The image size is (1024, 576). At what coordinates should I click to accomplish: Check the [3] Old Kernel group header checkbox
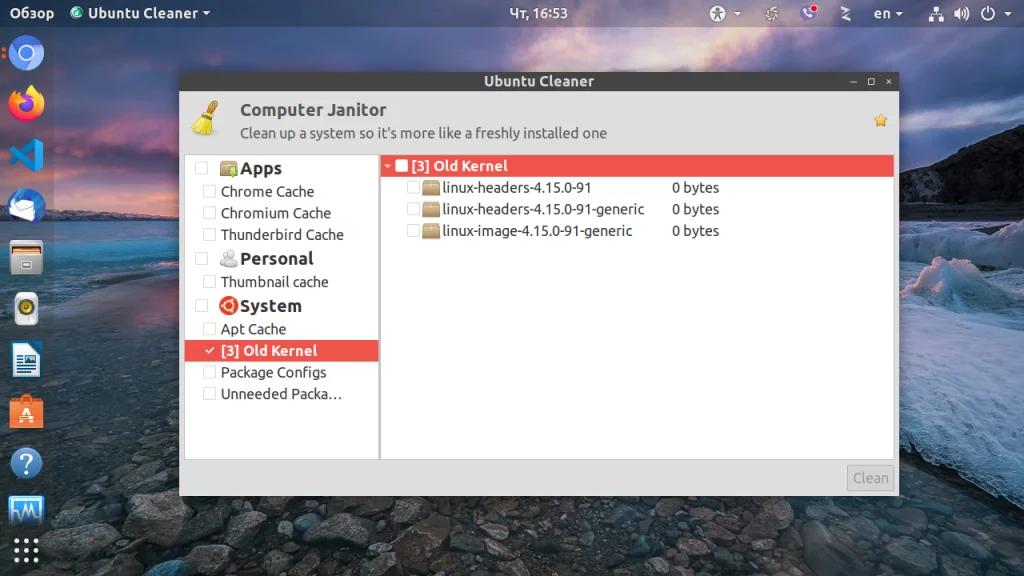click(x=402, y=166)
